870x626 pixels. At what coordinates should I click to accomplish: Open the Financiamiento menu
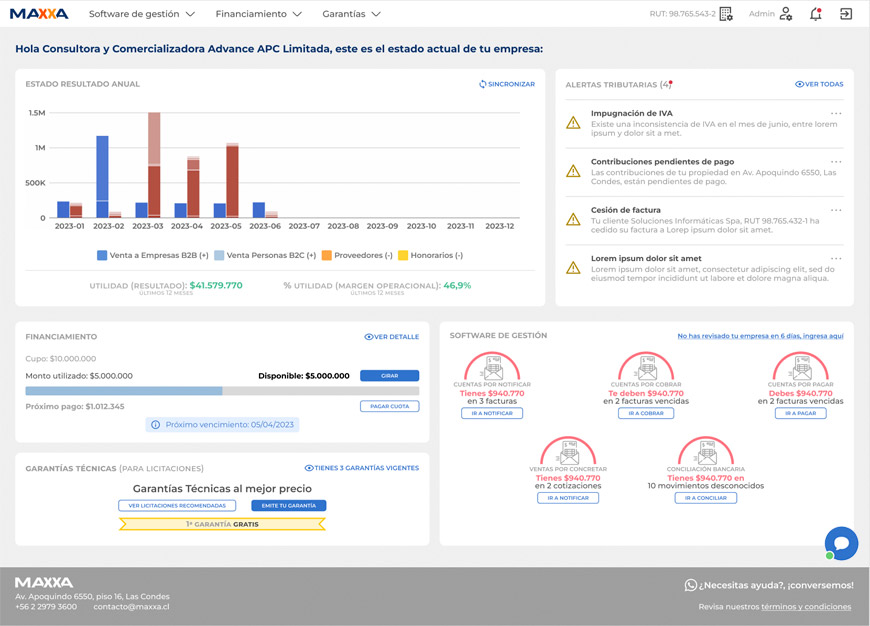click(259, 14)
